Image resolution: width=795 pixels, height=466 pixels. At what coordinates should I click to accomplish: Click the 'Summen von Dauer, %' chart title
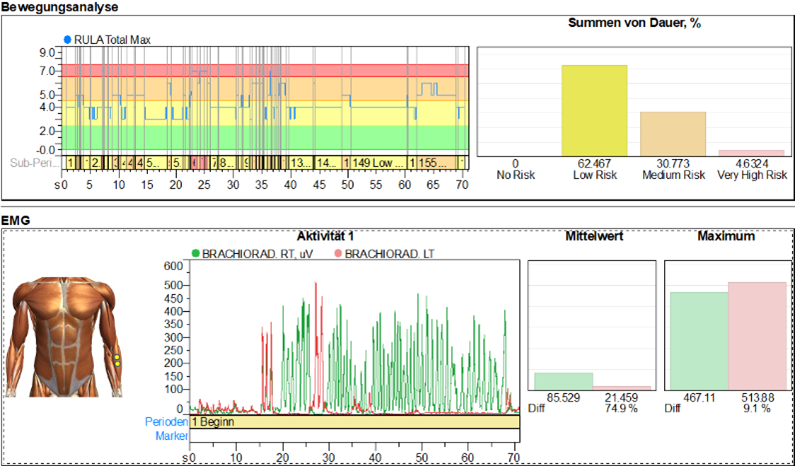click(x=635, y=23)
